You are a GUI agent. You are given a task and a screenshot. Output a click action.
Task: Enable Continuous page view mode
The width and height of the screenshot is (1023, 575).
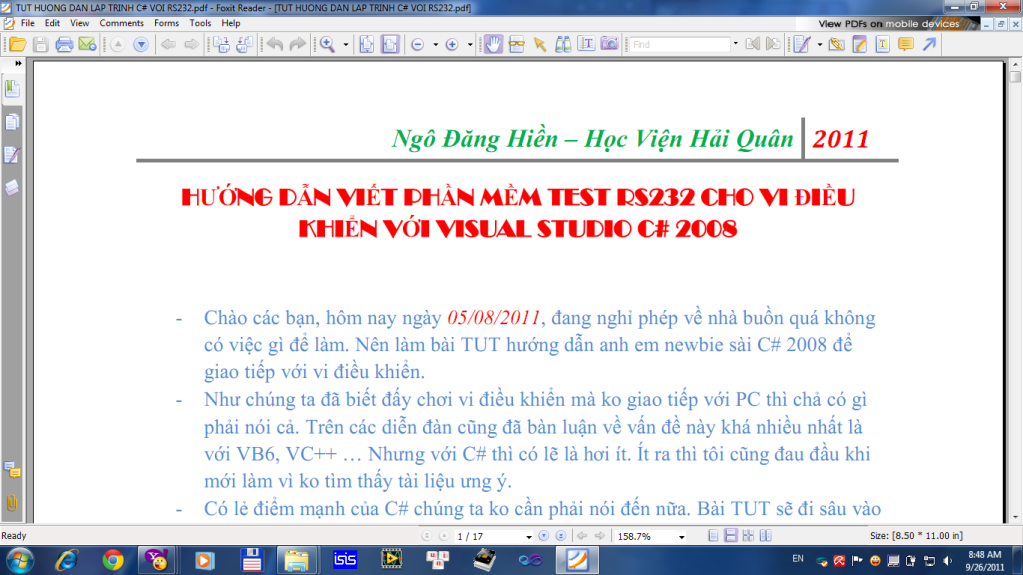click(731, 536)
